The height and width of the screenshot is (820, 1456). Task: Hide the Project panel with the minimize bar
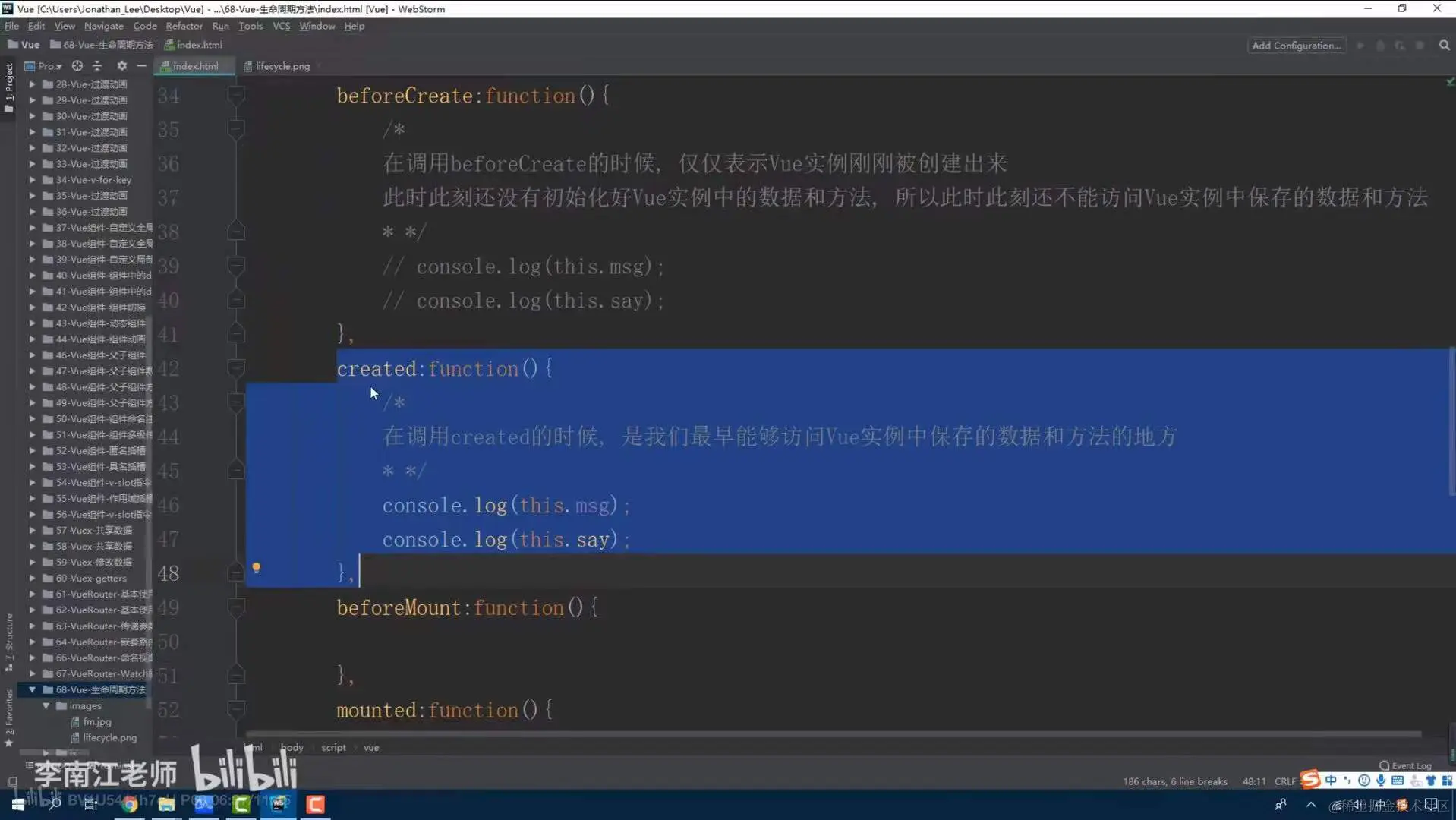click(141, 66)
